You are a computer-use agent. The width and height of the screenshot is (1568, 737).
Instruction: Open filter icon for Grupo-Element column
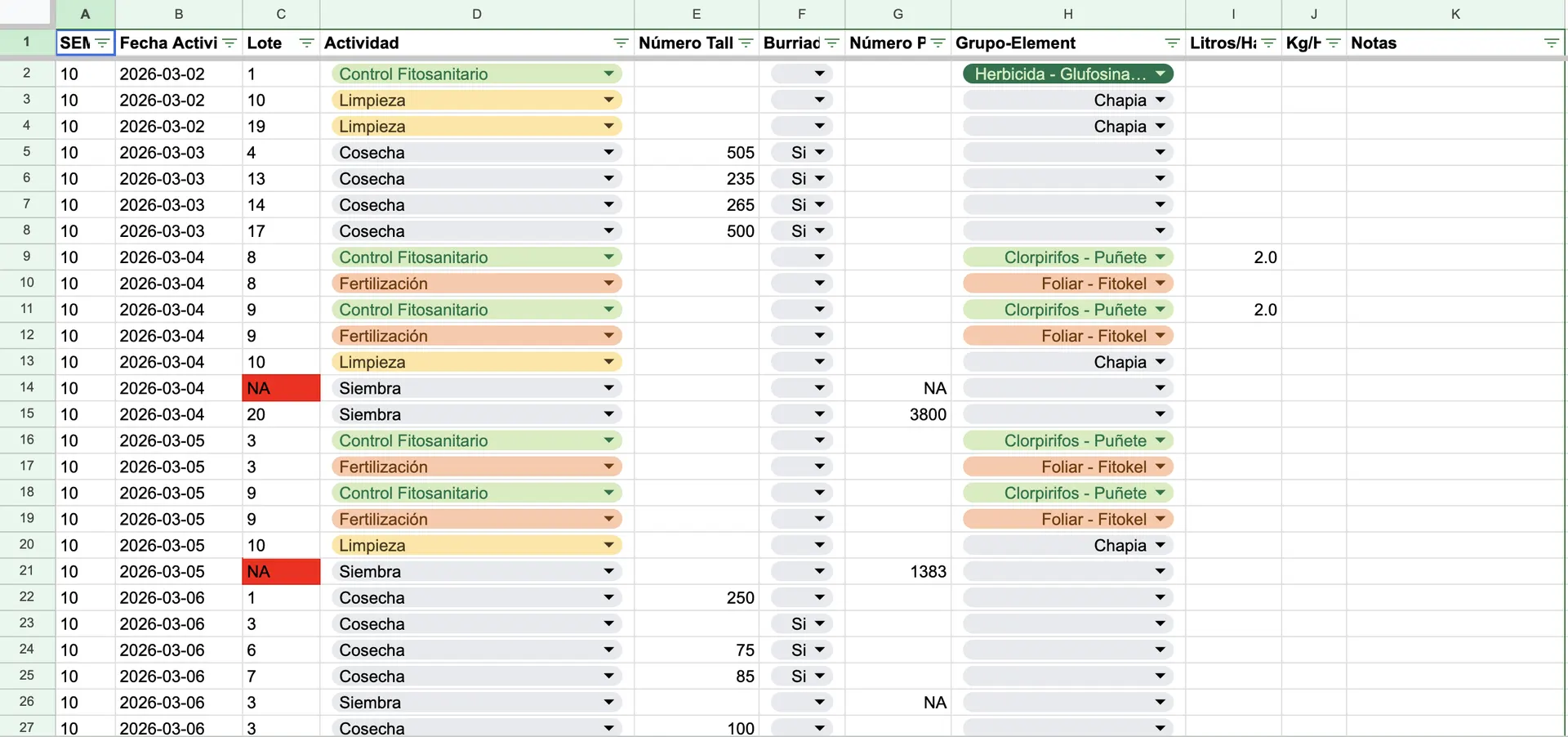tap(1172, 43)
